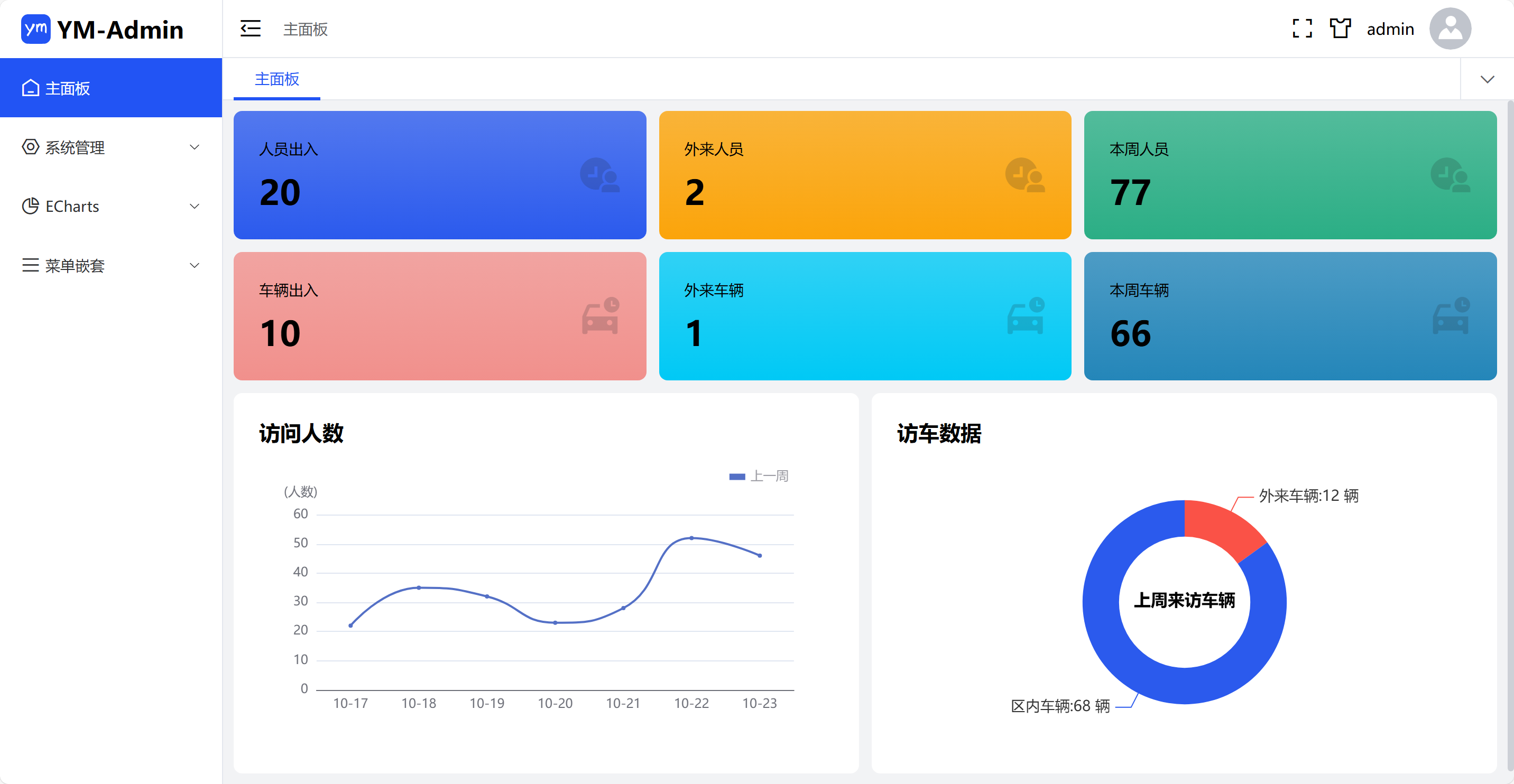Viewport: 1514px width, 784px height.
Task: Click the 10-22 peak data point
Action: (x=691, y=538)
